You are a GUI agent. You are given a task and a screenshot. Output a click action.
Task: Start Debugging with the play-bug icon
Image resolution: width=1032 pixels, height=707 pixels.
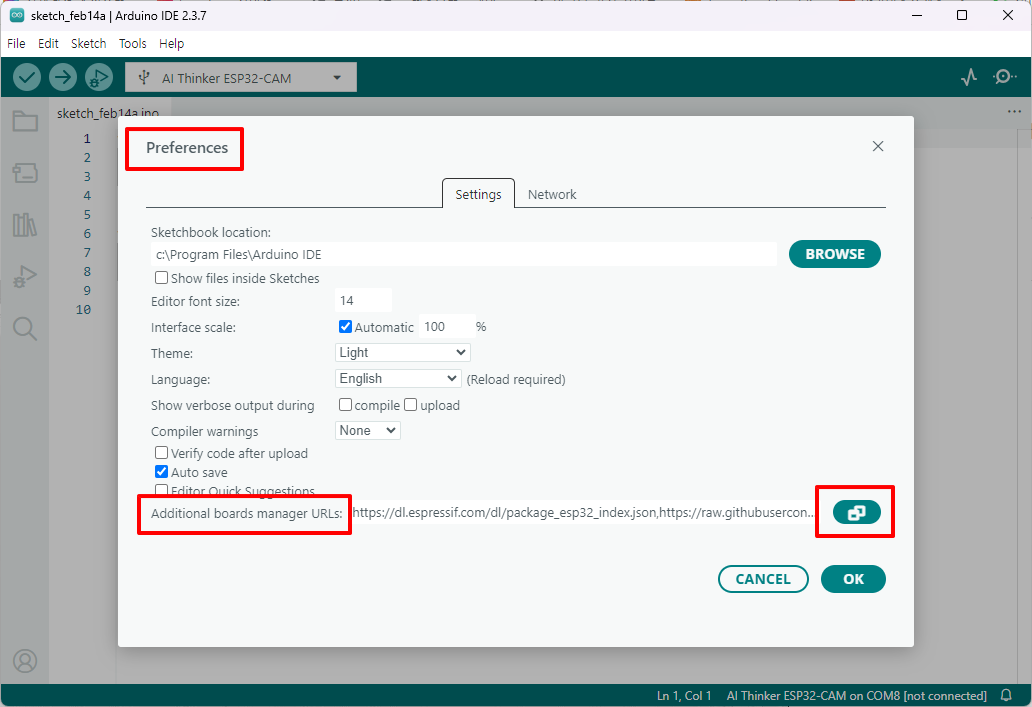(x=99, y=78)
